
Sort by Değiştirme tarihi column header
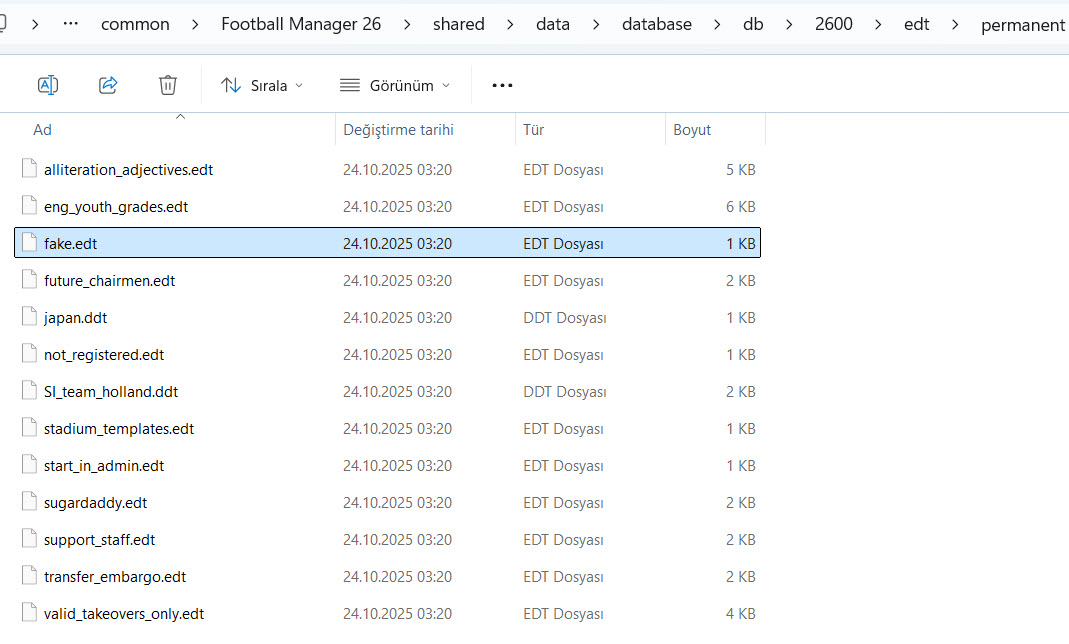pyautogui.click(x=398, y=130)
